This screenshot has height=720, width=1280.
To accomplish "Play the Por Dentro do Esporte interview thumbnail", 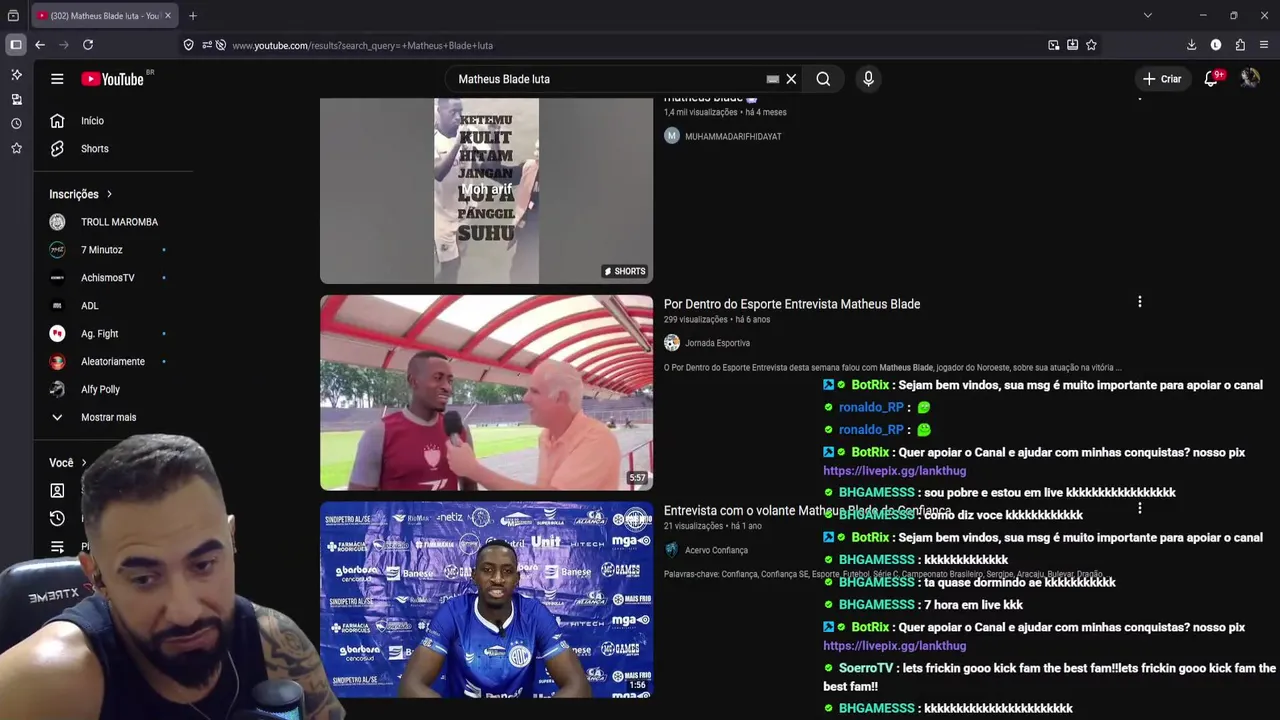I will tap(486, 392).
